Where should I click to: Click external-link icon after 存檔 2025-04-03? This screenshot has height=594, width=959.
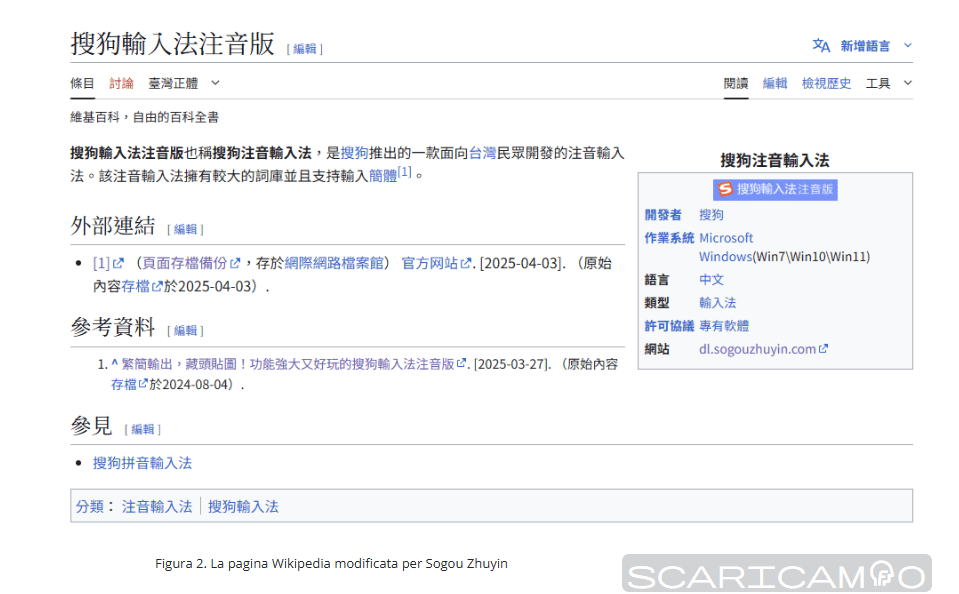[x=157, y=286]
